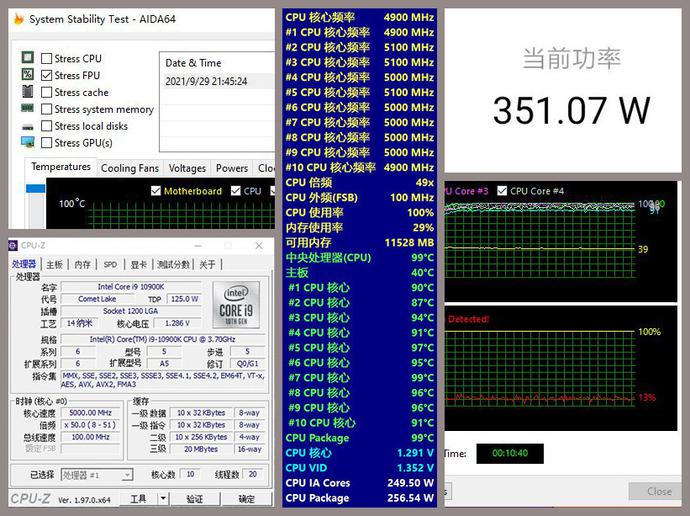Switch to the Powers tab
The image size is (690, 516).
(232, 168)
